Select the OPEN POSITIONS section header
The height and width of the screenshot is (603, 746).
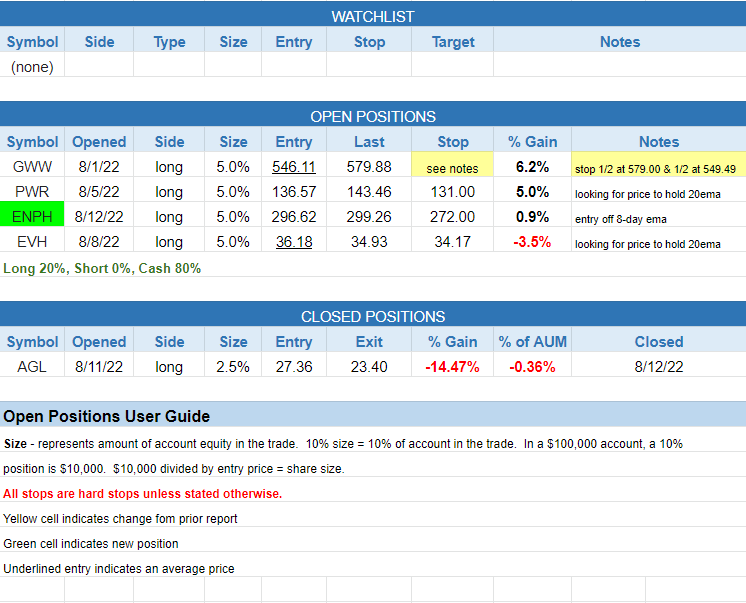click(373, 116)
